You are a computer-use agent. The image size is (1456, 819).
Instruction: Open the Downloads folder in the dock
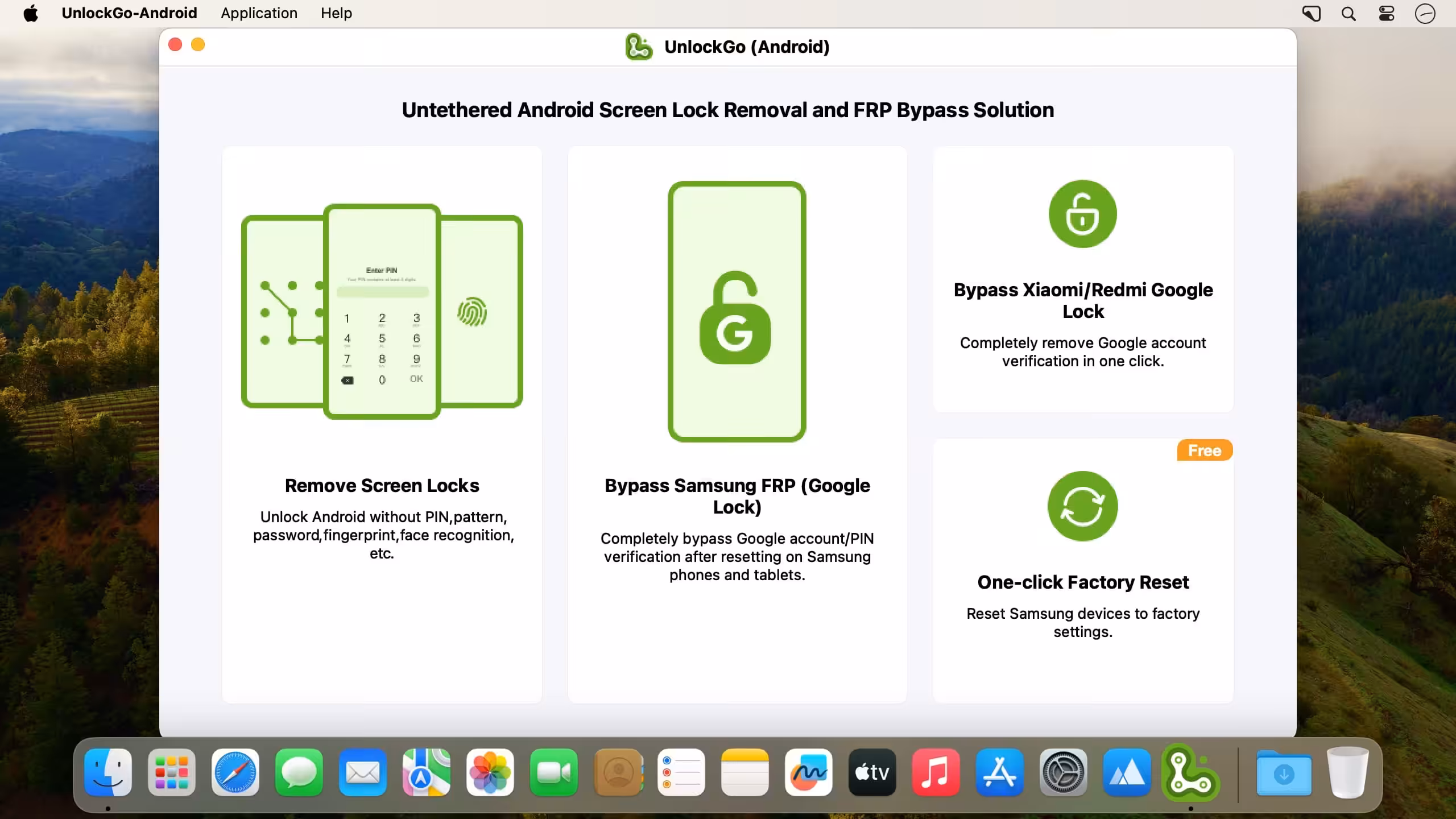click(x=1284, y=772)
